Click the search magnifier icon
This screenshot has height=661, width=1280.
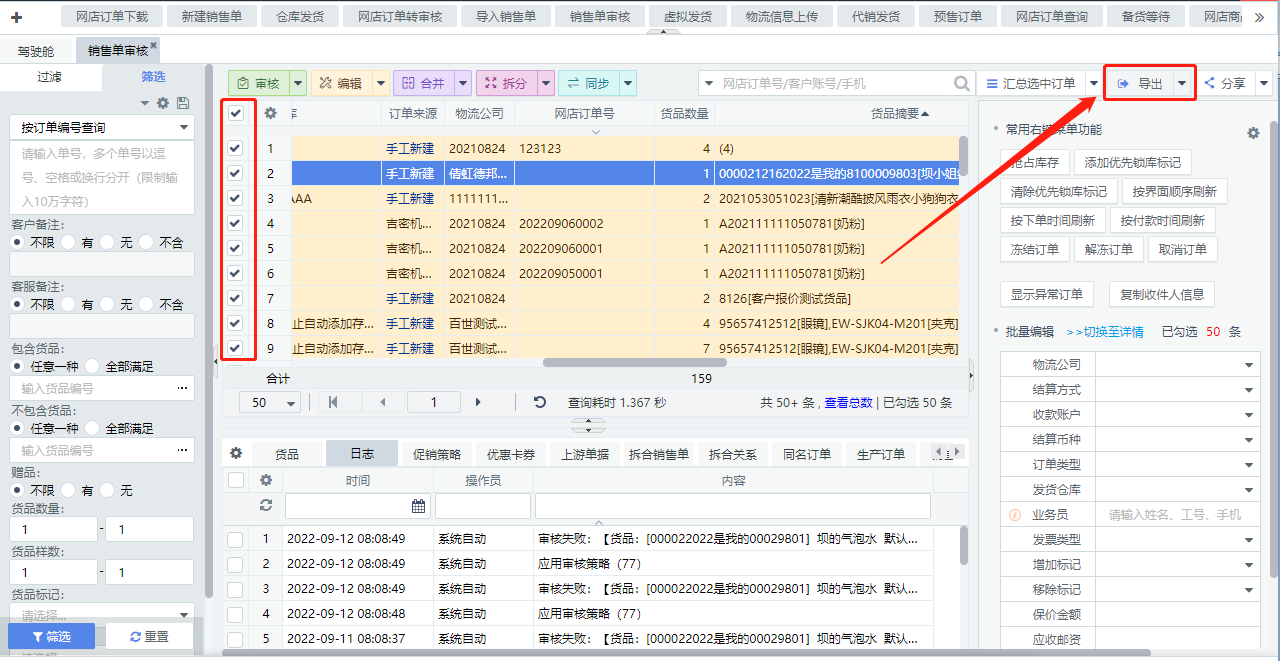click(961, 83)
